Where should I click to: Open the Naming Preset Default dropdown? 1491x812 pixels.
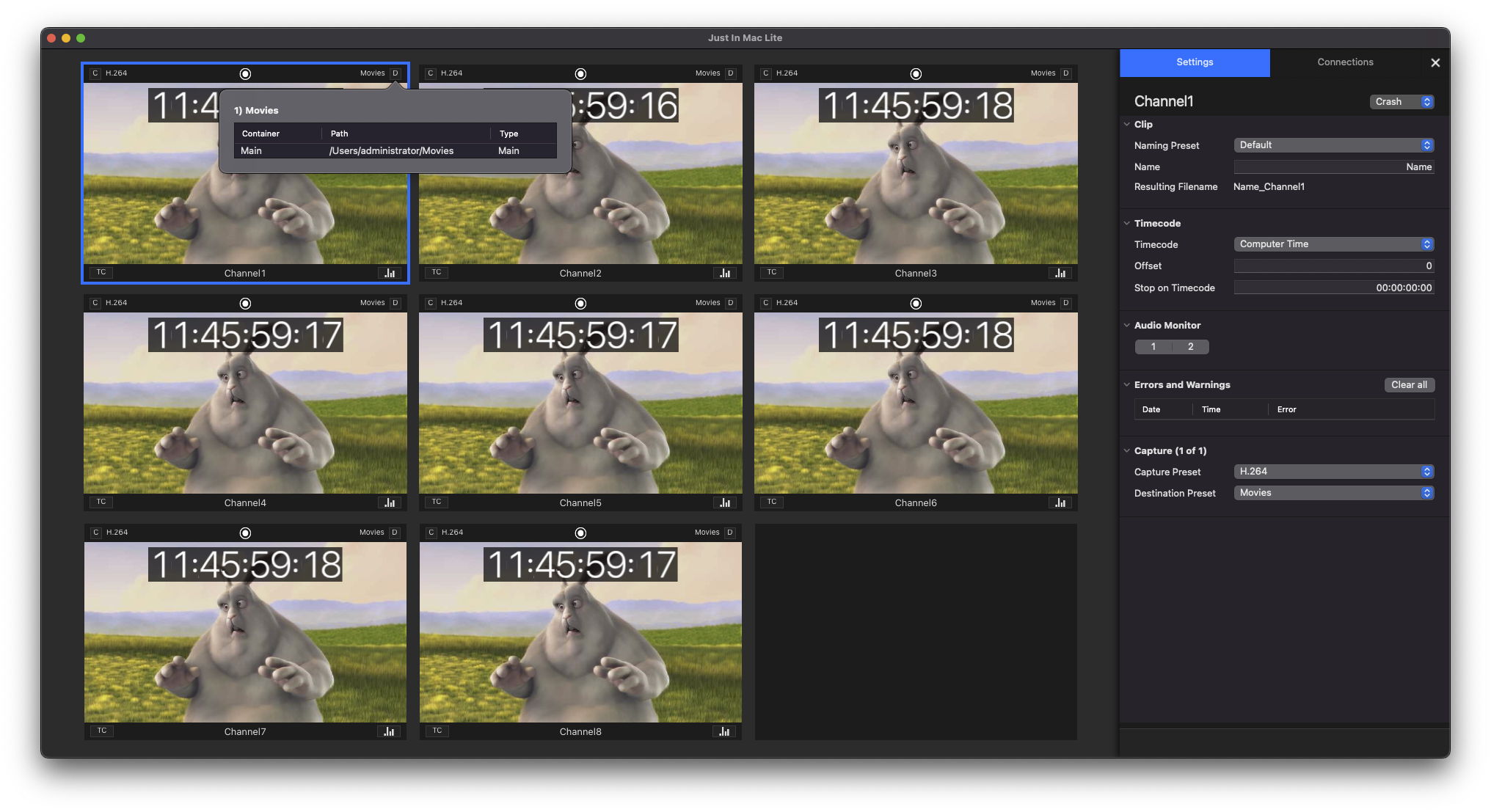(1334, 145)
